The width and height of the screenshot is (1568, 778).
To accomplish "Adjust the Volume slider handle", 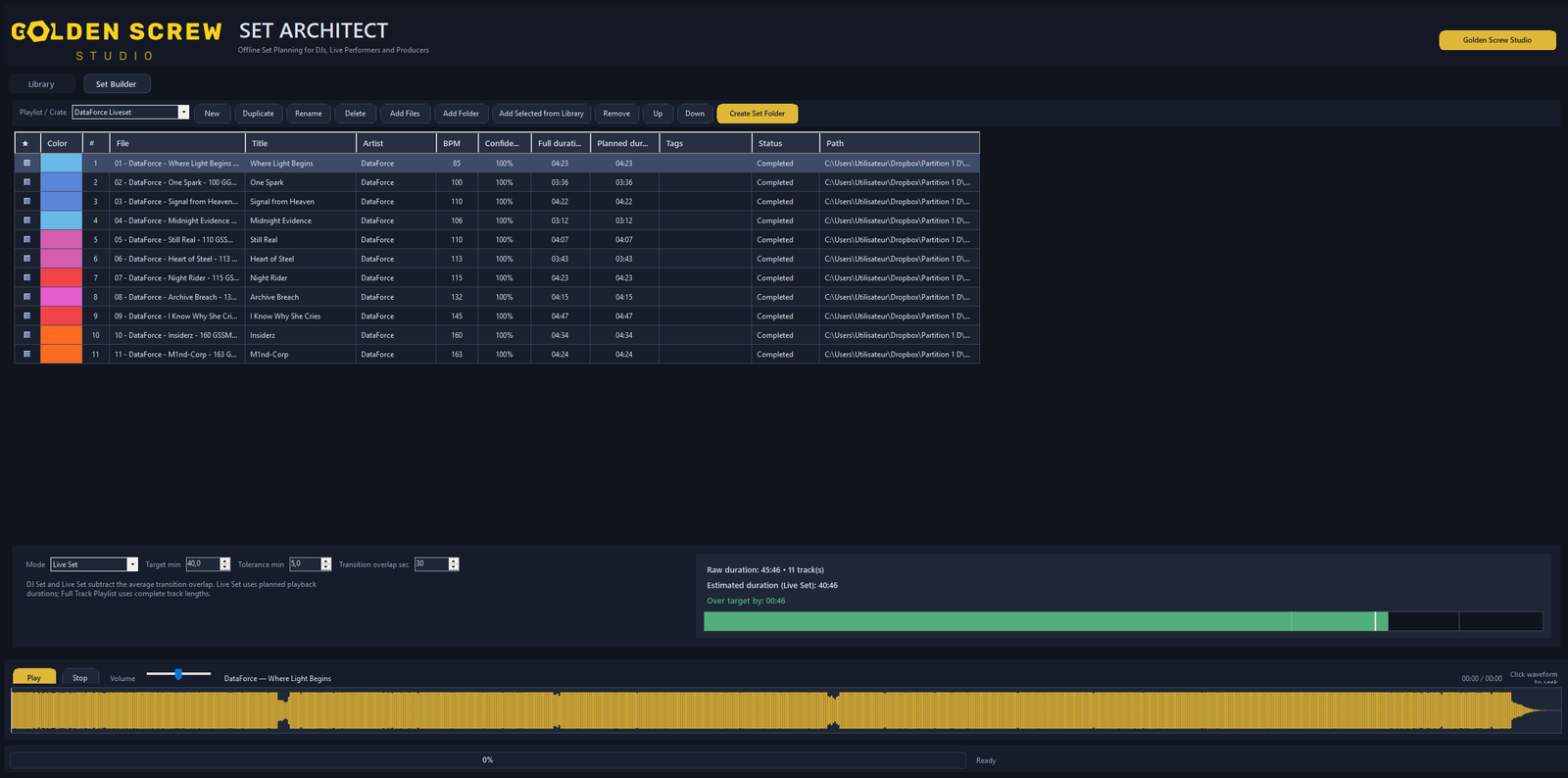I will click(x=178, y=674).
